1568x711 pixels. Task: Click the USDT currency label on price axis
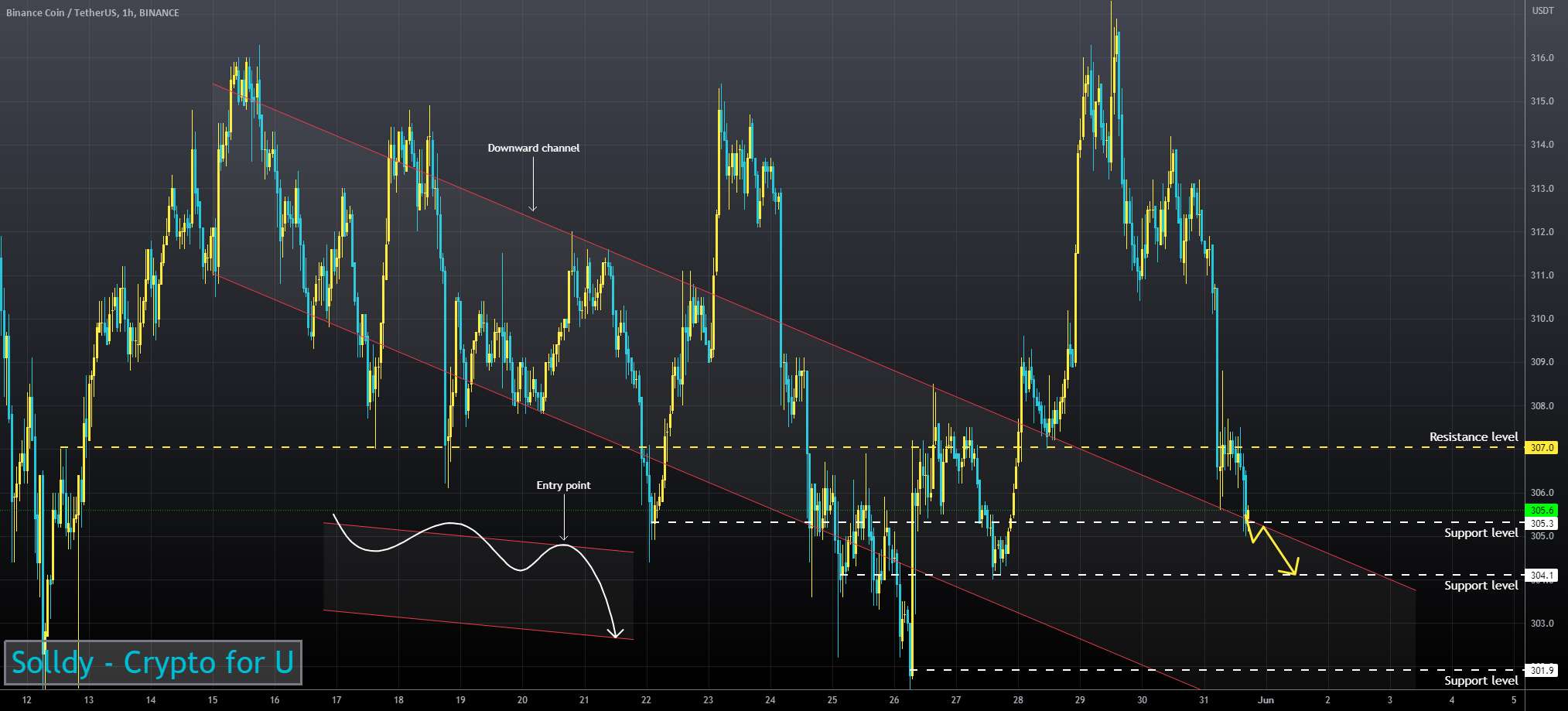(1542, 11)
